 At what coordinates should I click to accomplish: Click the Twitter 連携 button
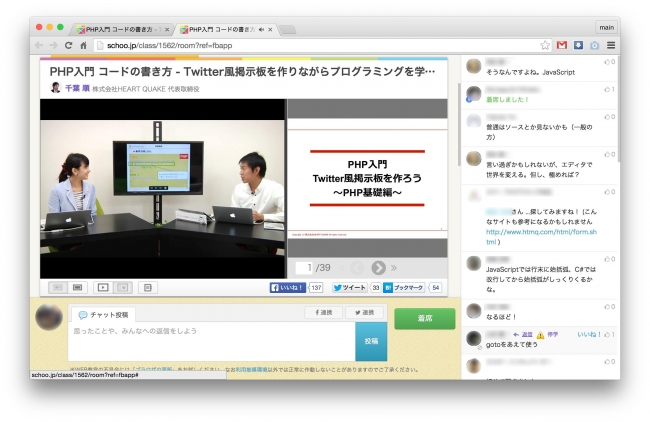(364, 313)
